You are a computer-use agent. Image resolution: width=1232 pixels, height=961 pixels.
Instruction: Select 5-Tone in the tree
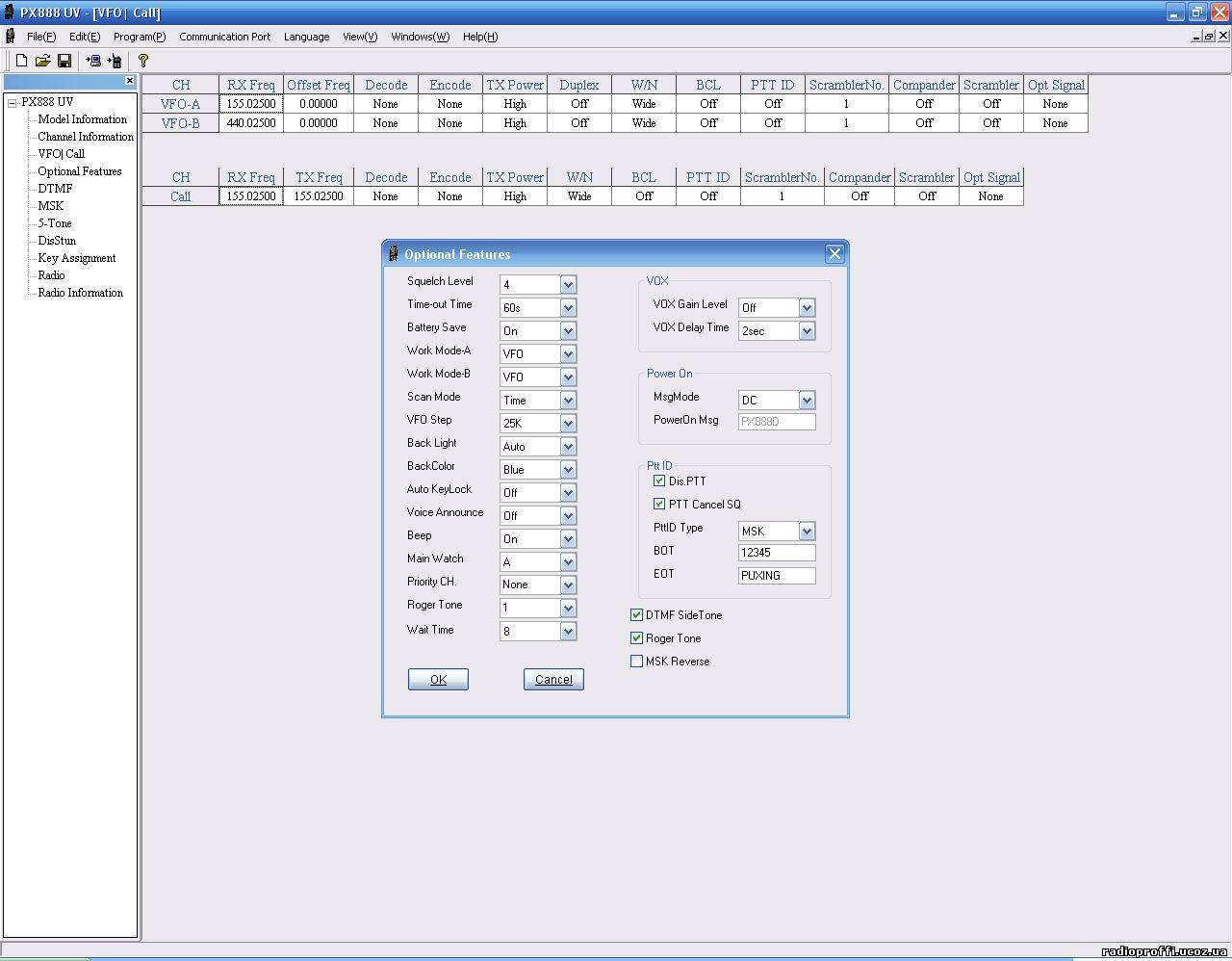tap(54, 223)
